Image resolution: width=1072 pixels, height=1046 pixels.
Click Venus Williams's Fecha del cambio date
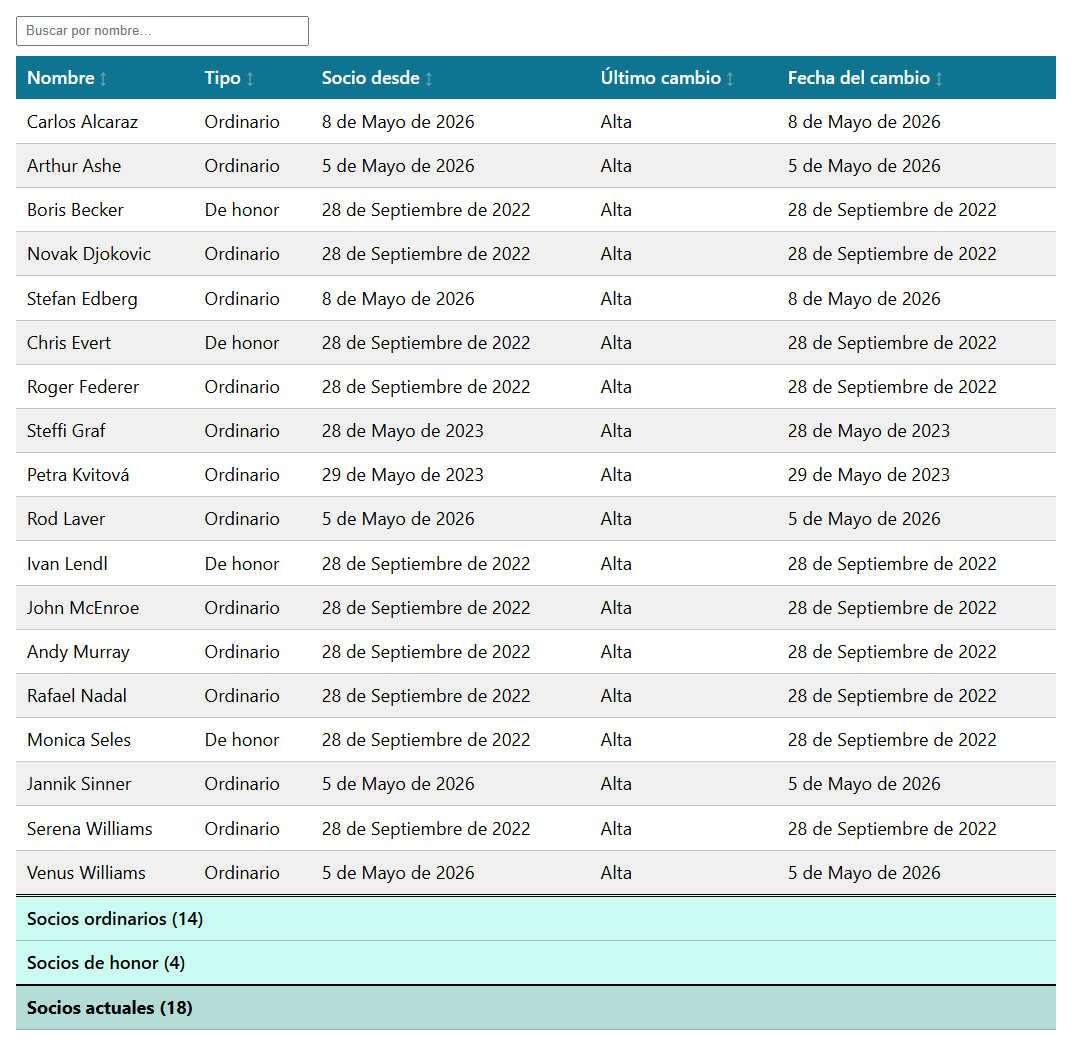[x=864, y=872]
